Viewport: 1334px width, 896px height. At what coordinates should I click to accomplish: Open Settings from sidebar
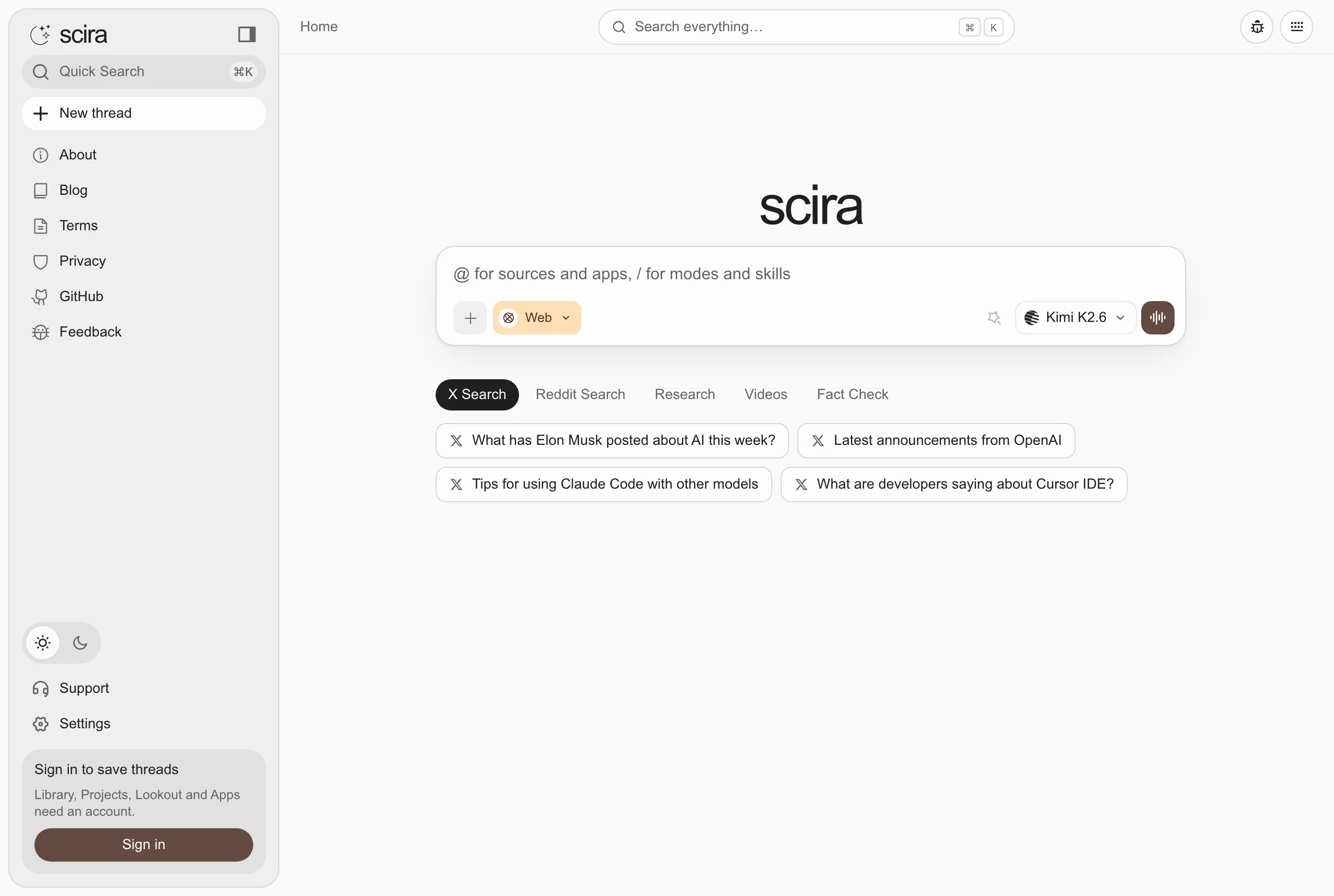[x=143, y=724]
